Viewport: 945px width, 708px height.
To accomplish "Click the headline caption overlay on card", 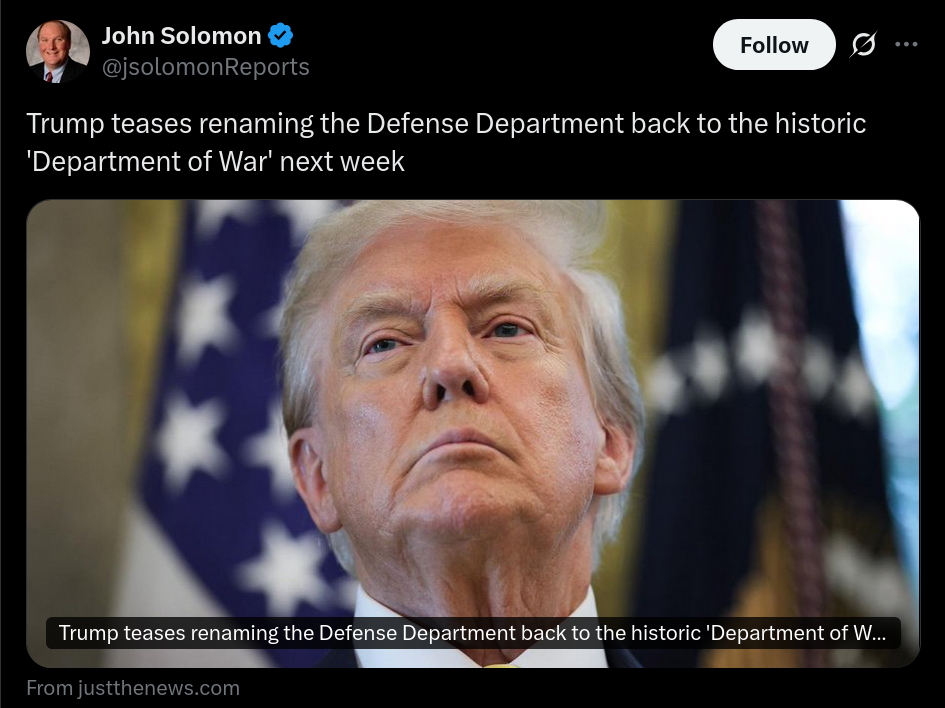I will click(473, 633).
